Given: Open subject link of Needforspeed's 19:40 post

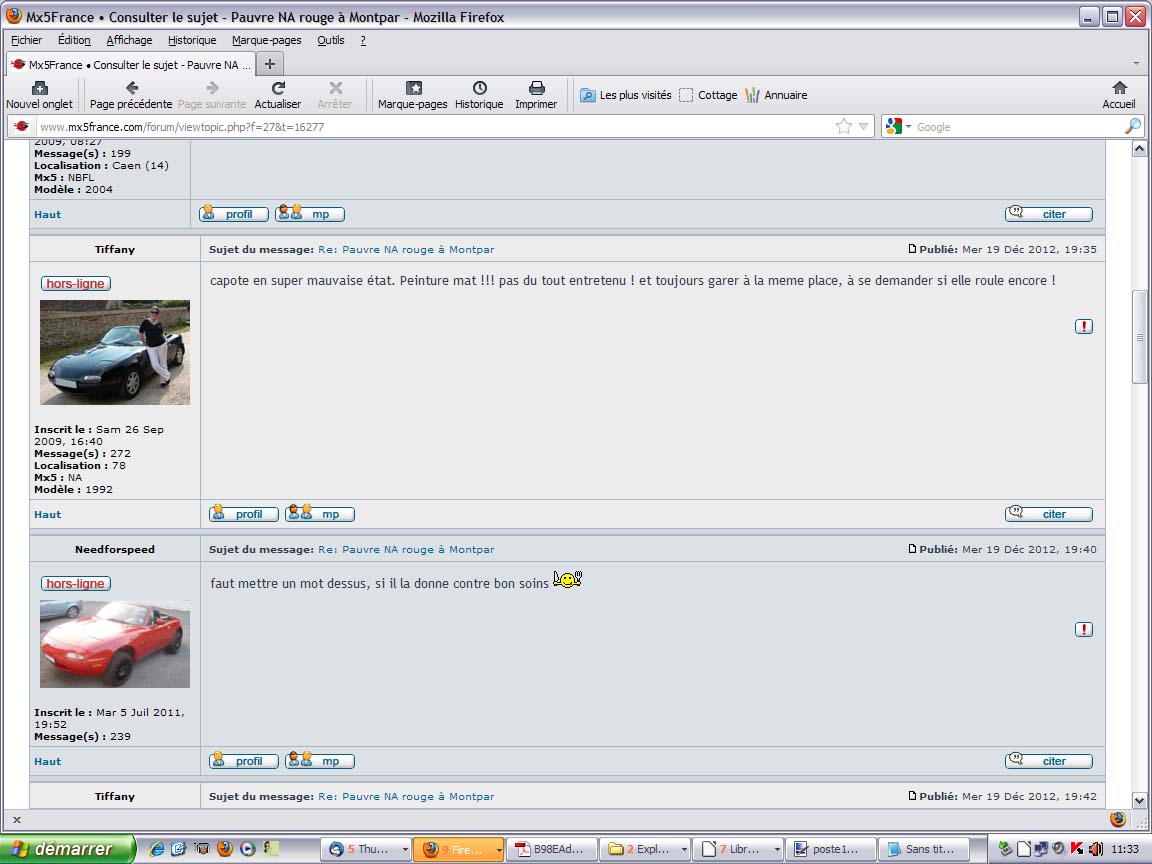Looking at the screenshot, I should click(x=406, y=550).
